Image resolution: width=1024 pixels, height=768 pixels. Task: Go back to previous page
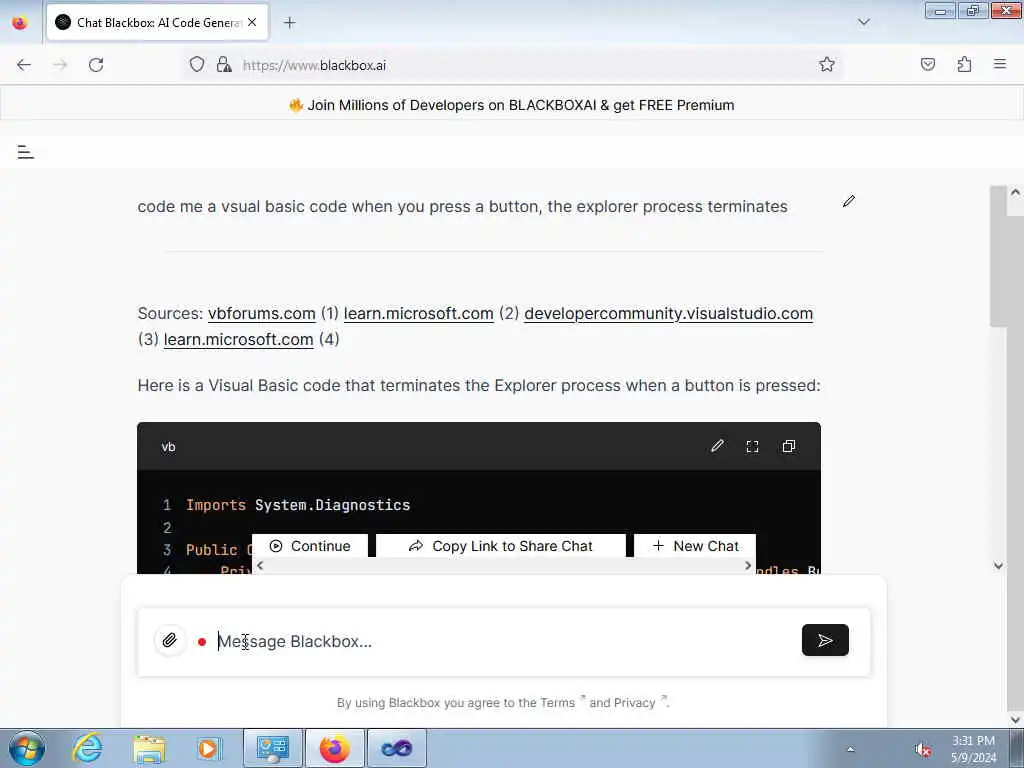click(24, 65)
